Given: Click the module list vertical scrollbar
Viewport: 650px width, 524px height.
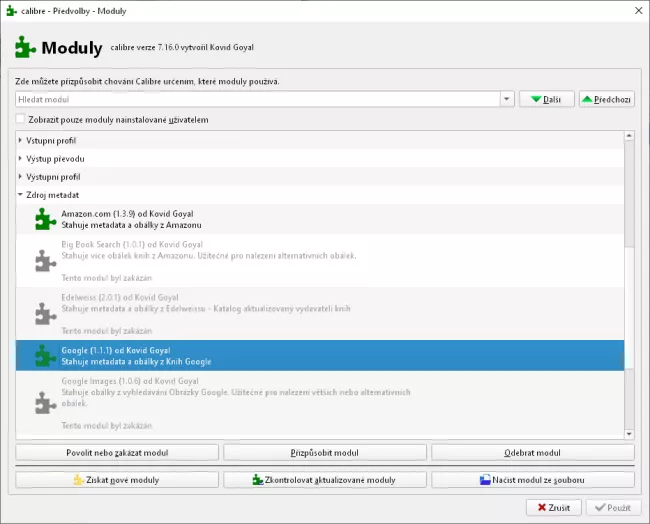Looking at the screenshot, I should [629, 300].
